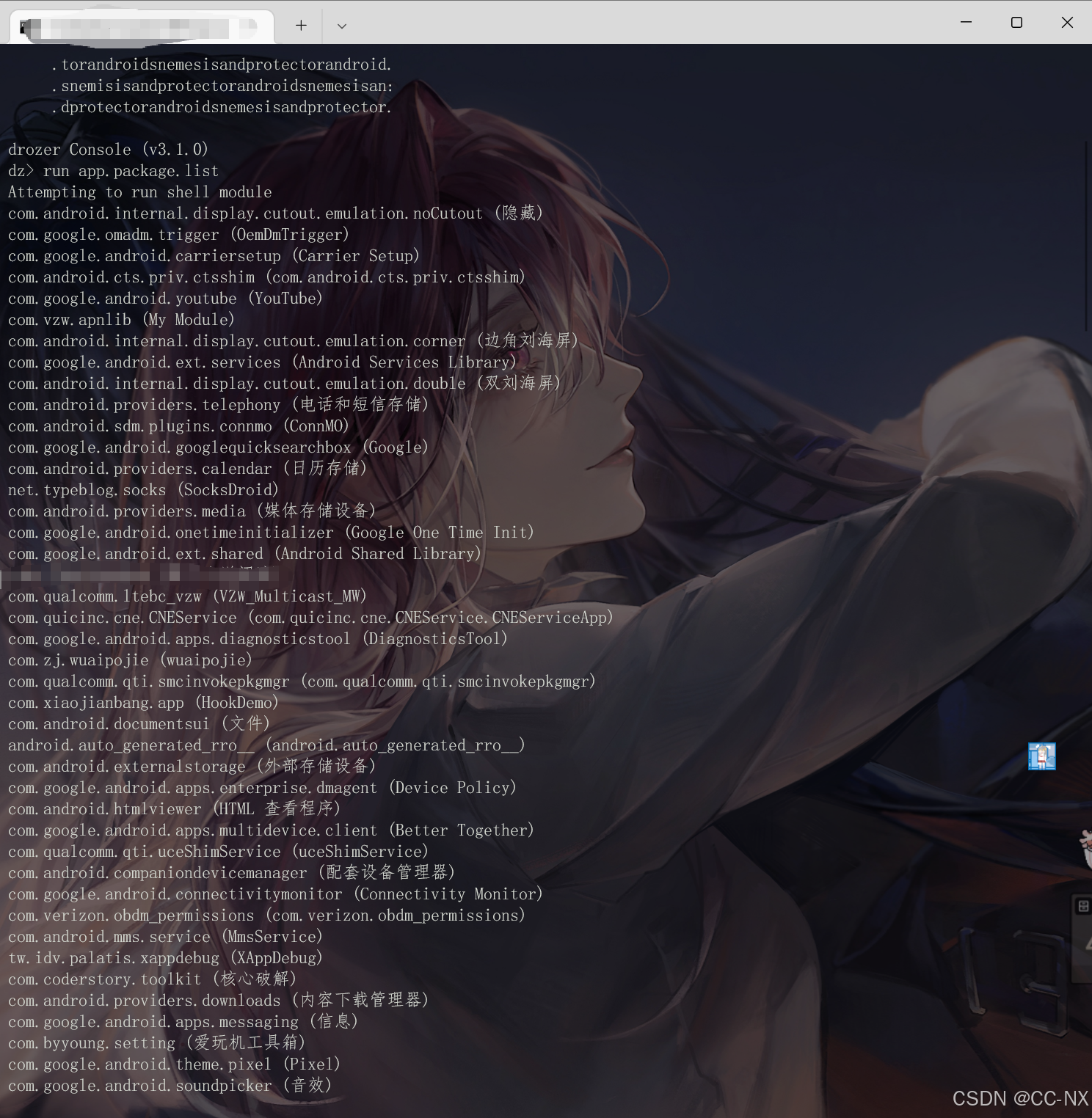Image resolution: width=1092 pixels, height=1118 pixels.
Task: Click the smcinvokepkgmgr package line
Action: (302, 682)
